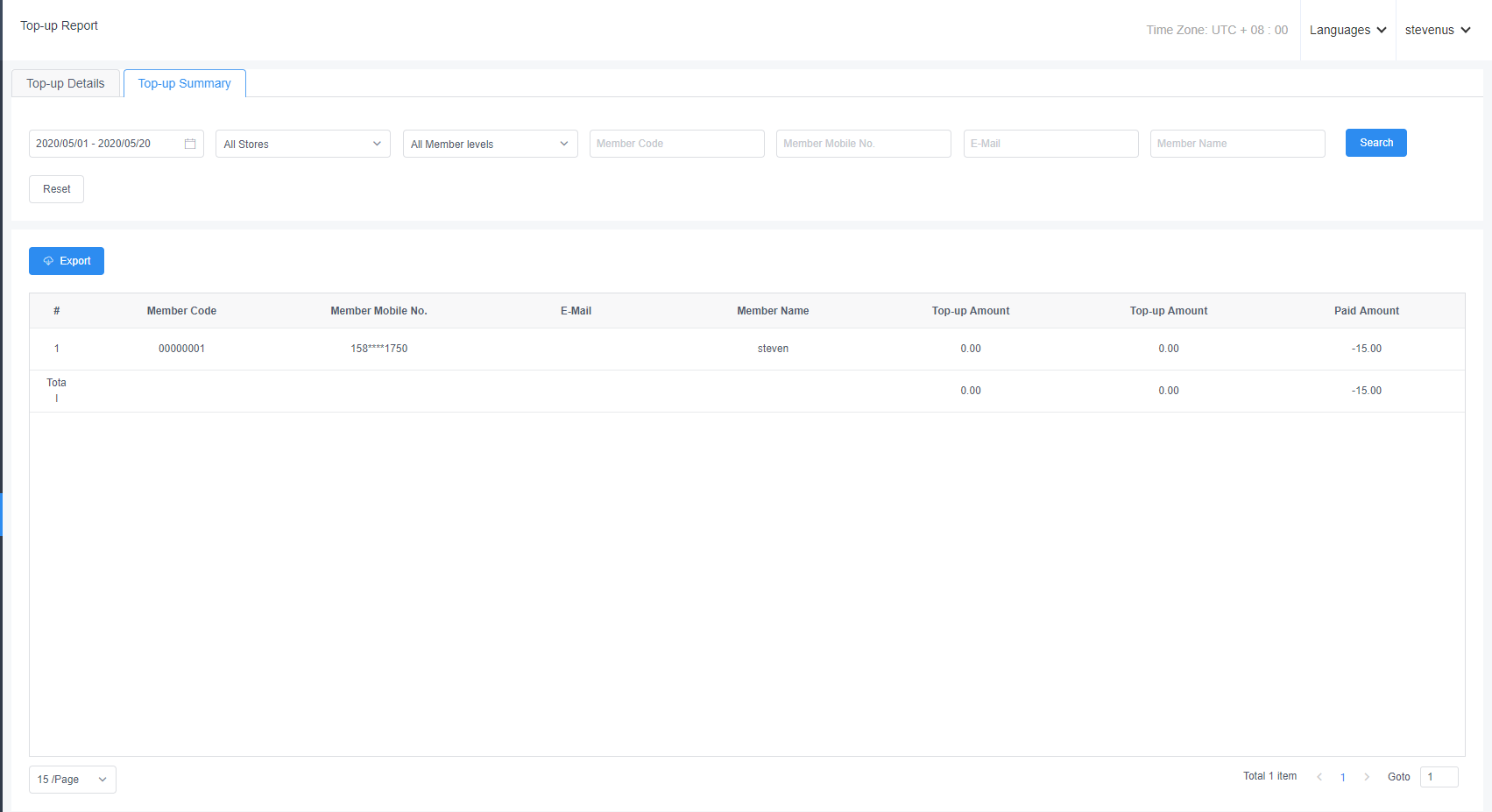The height and width of the screenshot is (812, 1492).
Task: Open the Languages menu
Action: [1347, 30]
